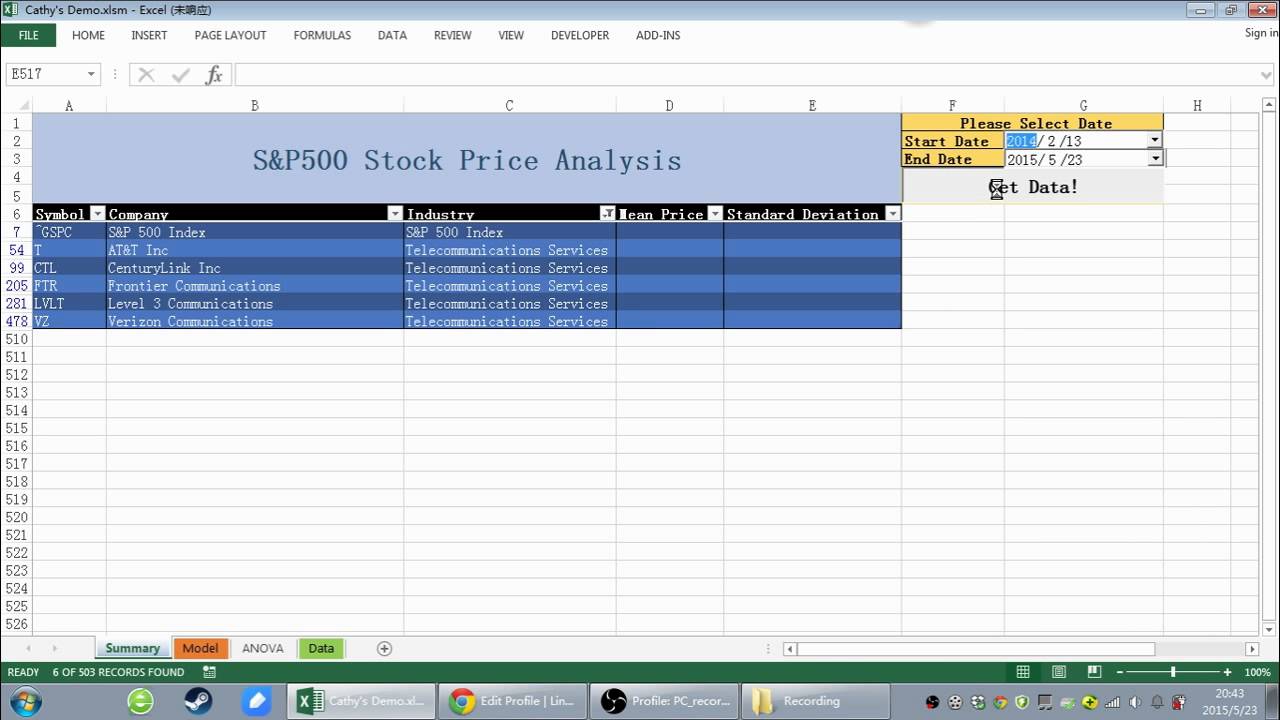This screenshot has height=720, width=1280.
Task: Click the horizontal scroll right arrow
Action: [x=1251, y=649]
